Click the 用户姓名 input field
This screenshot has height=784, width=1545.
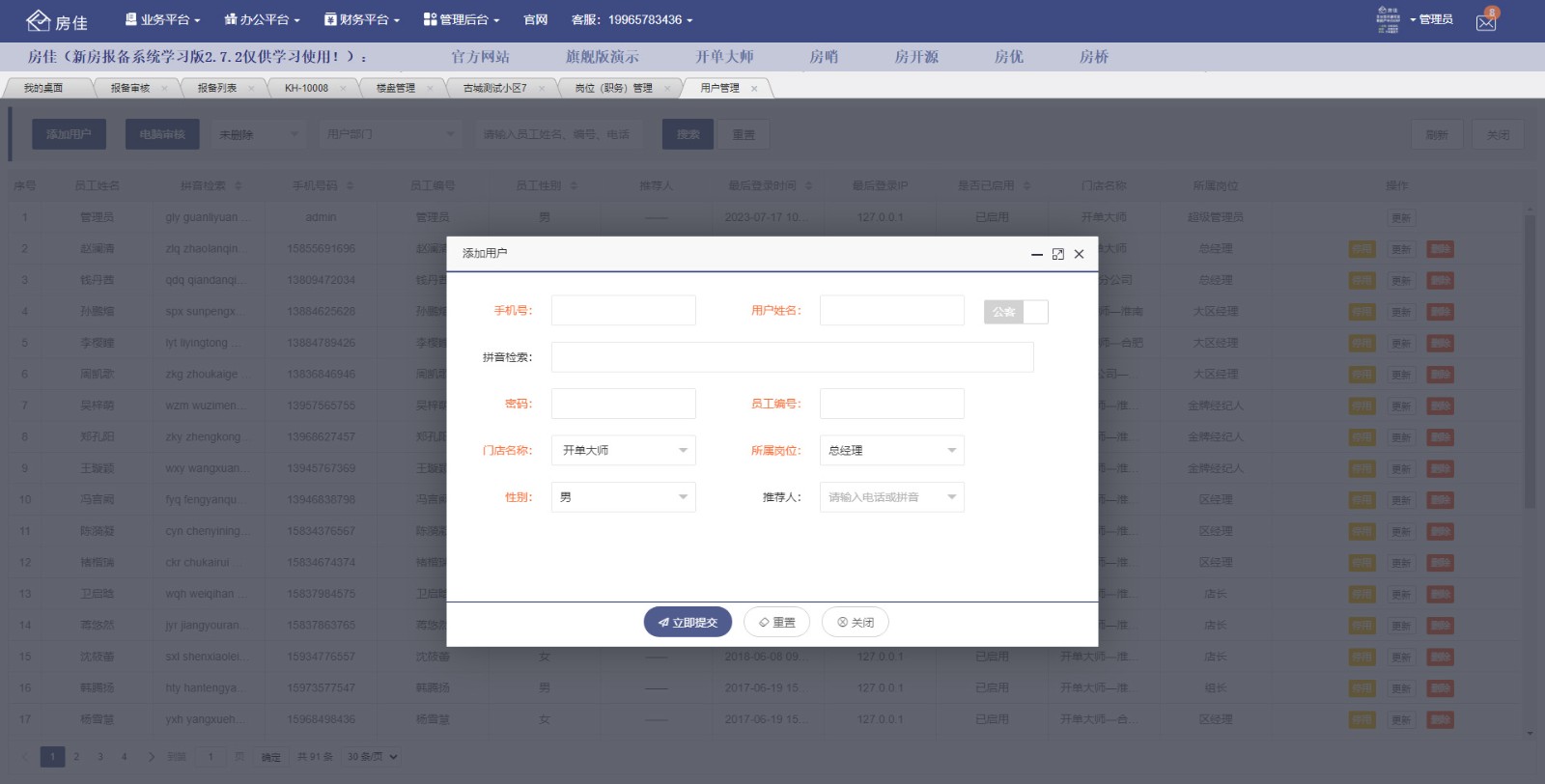coord(892,311)
